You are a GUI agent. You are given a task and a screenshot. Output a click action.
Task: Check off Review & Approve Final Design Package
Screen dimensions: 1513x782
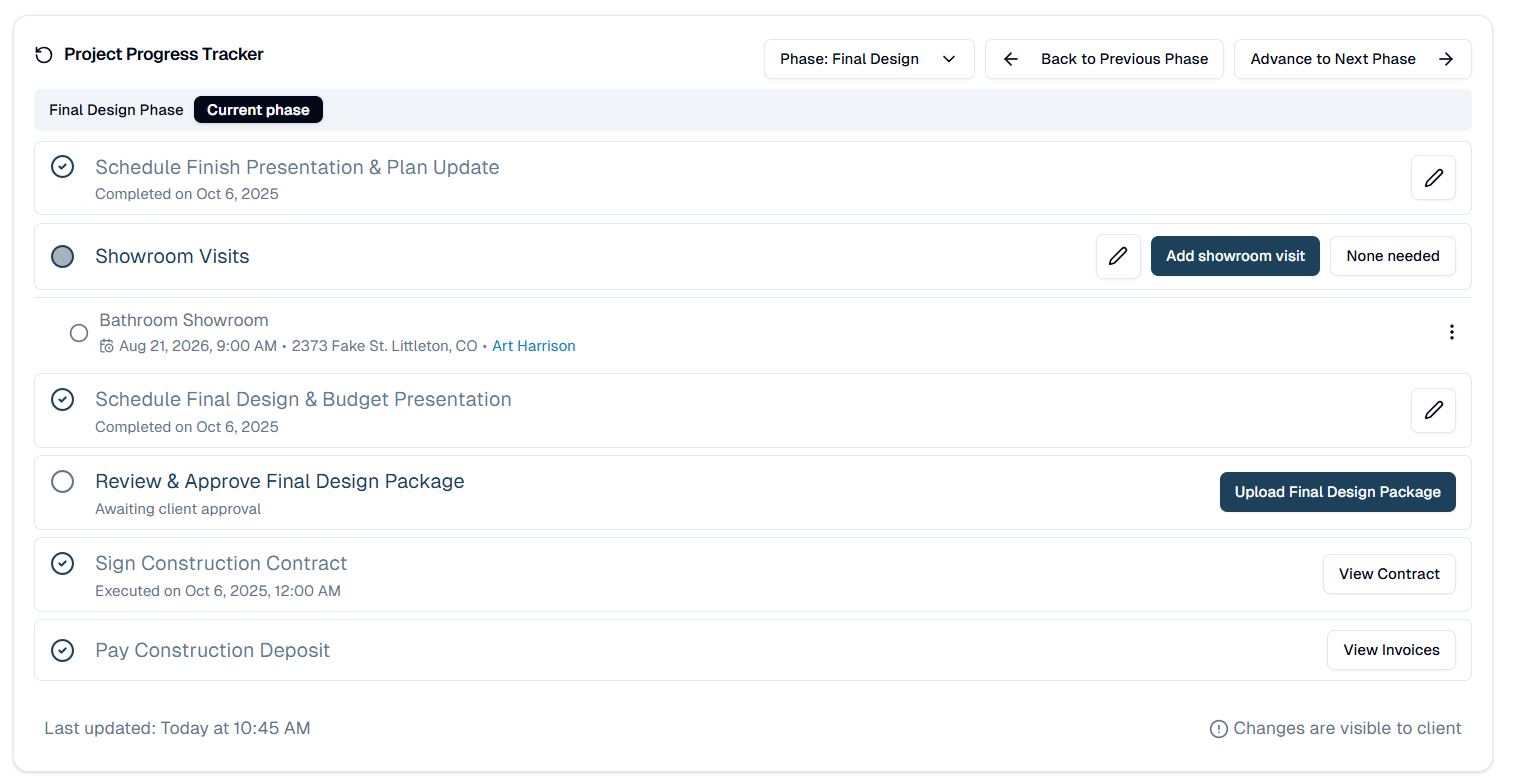[62, 482]
